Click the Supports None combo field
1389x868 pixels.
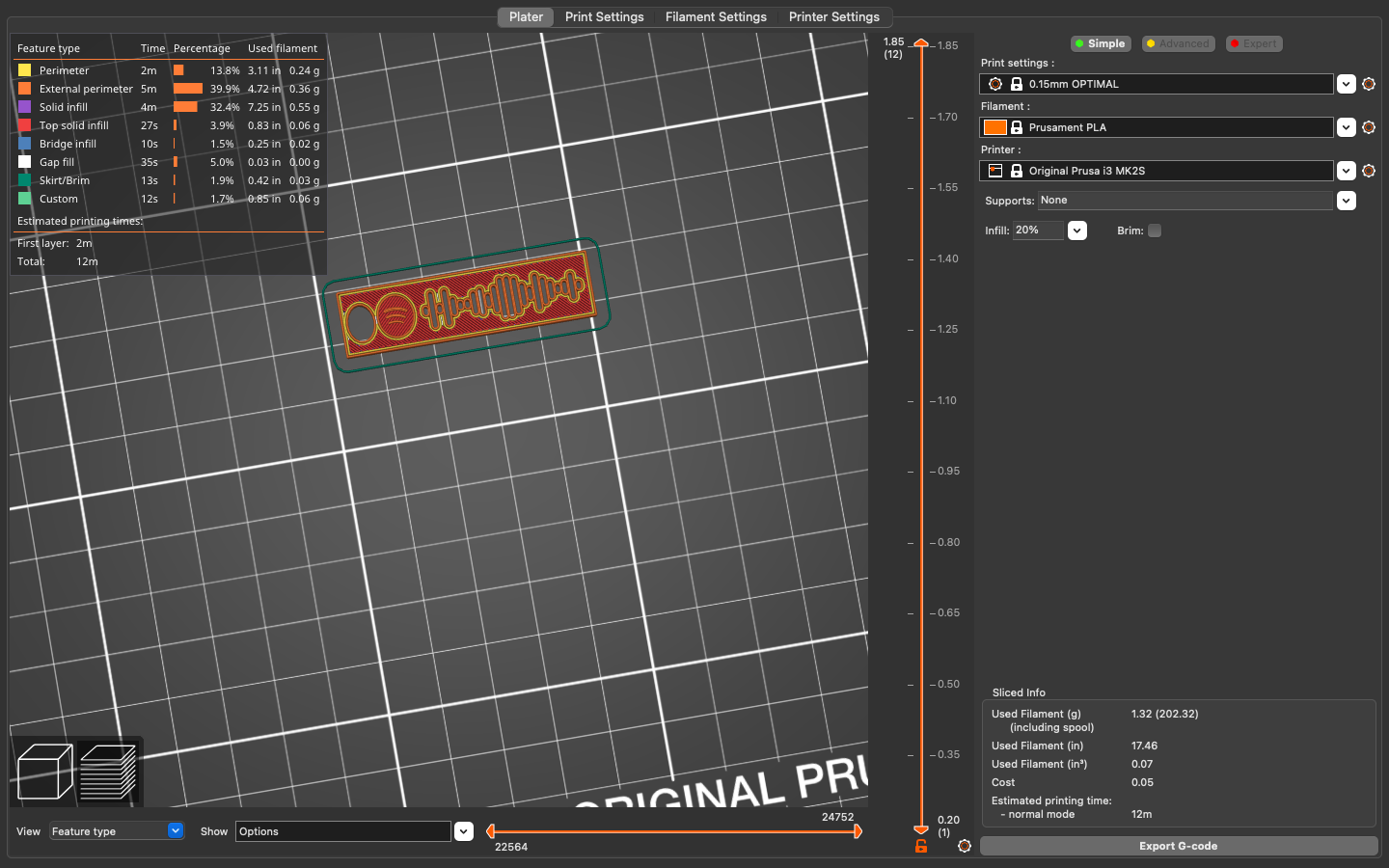coord(1185,201)
